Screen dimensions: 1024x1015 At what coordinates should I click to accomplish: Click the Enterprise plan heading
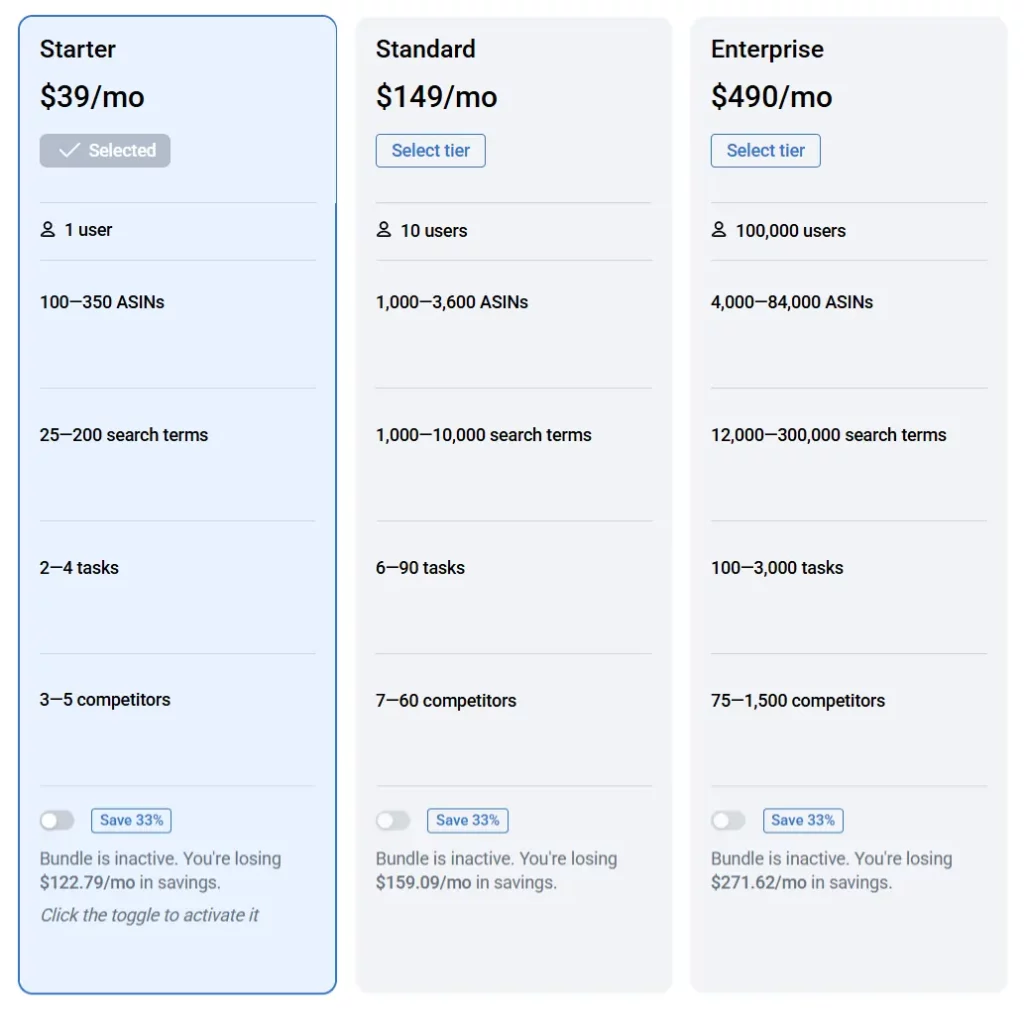point(766,48)
